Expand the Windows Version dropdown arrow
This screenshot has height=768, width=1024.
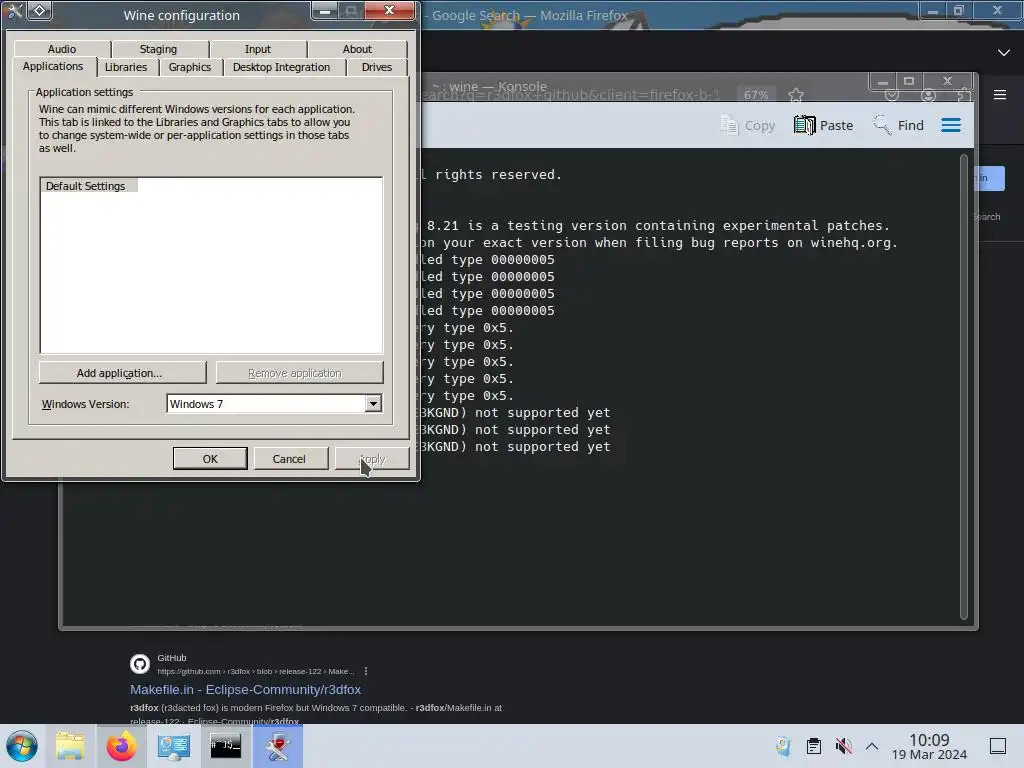coord(373,404)
